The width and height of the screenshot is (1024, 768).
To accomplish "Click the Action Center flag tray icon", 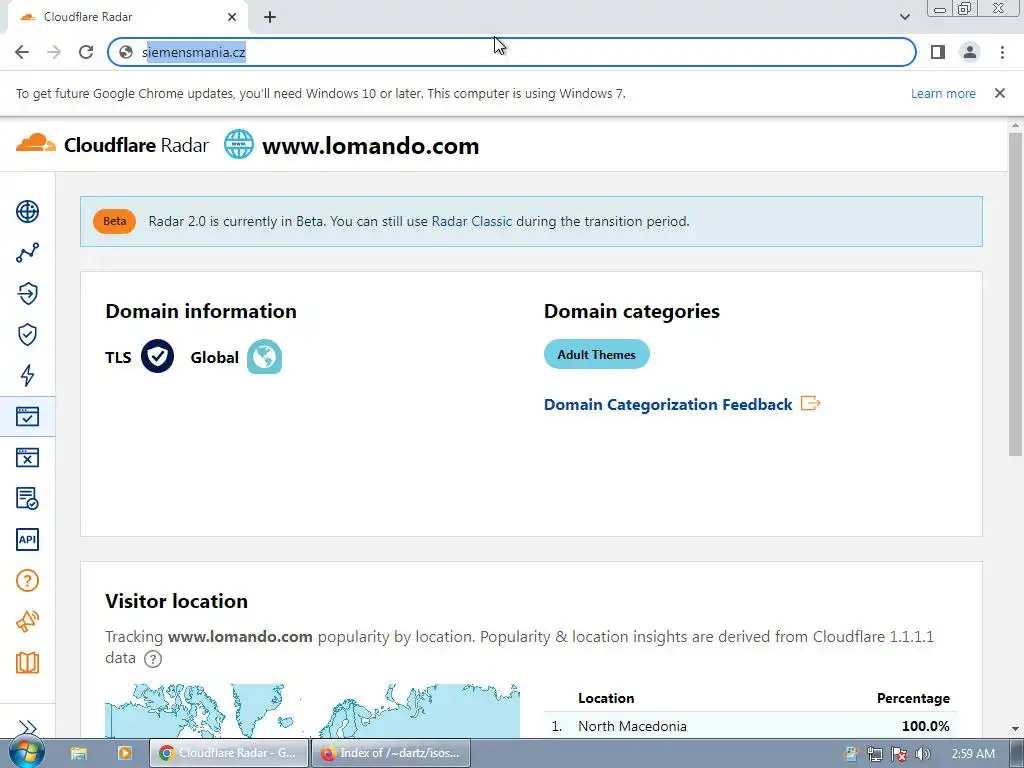I will (x=899, y=754).
